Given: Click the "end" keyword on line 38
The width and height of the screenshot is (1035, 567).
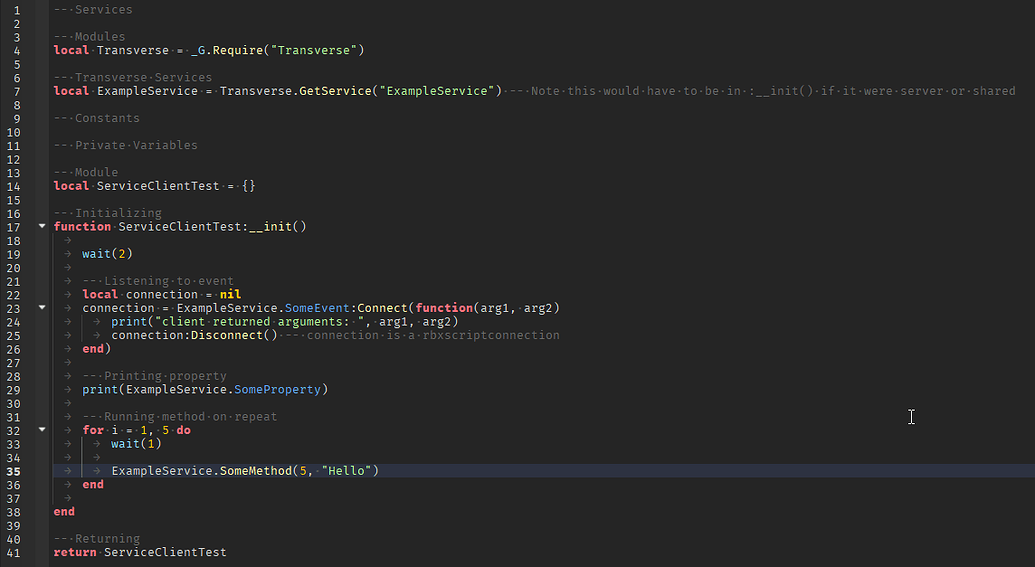Looking at the screenshot, I should point(64,512).
